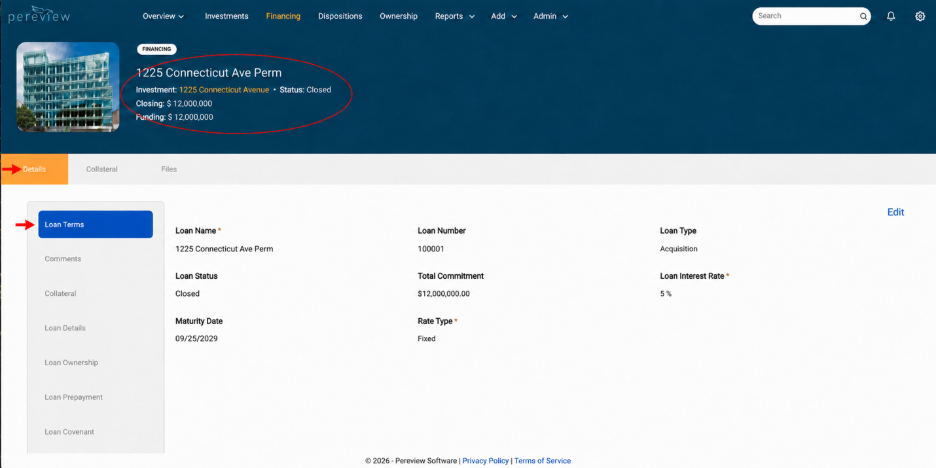Open the Privacy Policy link
Viewport: 936px width, 468px height.
485,461
